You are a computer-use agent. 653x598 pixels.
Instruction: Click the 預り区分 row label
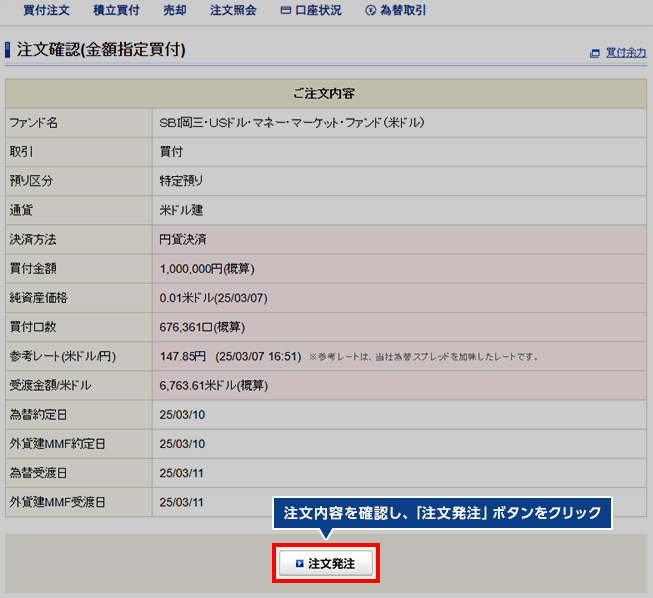tap(31, 181)
